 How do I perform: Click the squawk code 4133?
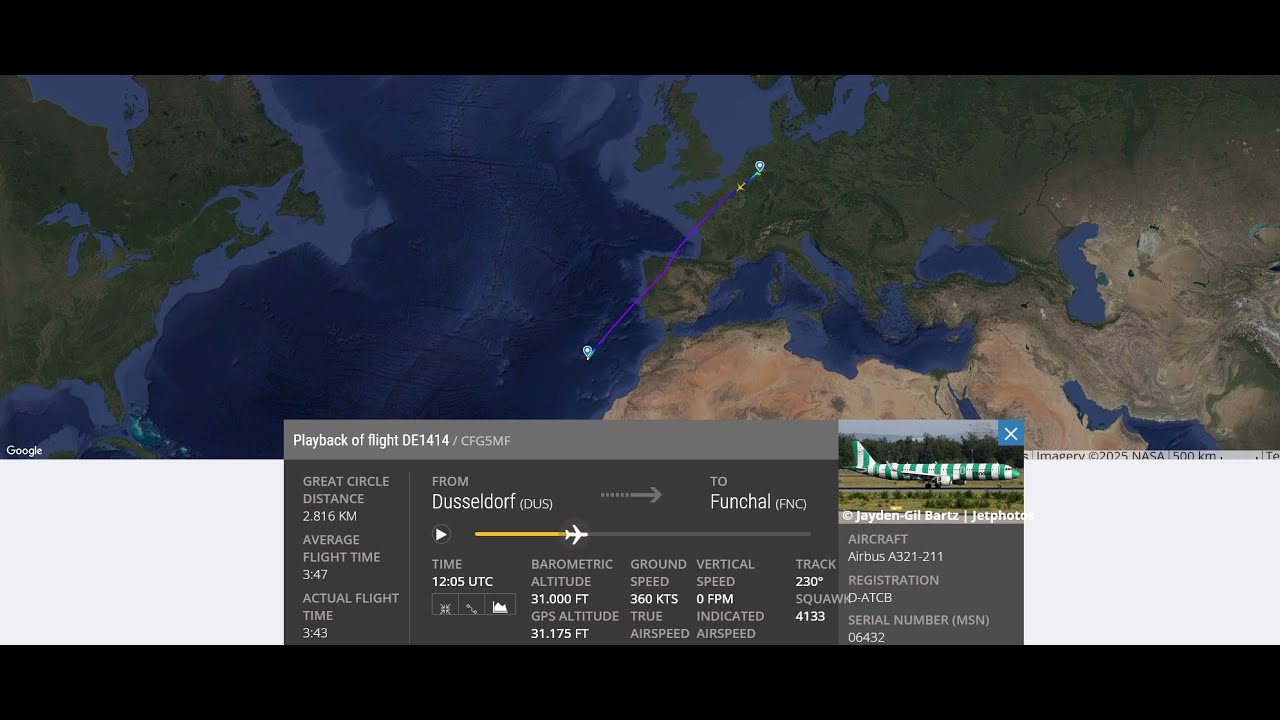[x=811, y=616]
